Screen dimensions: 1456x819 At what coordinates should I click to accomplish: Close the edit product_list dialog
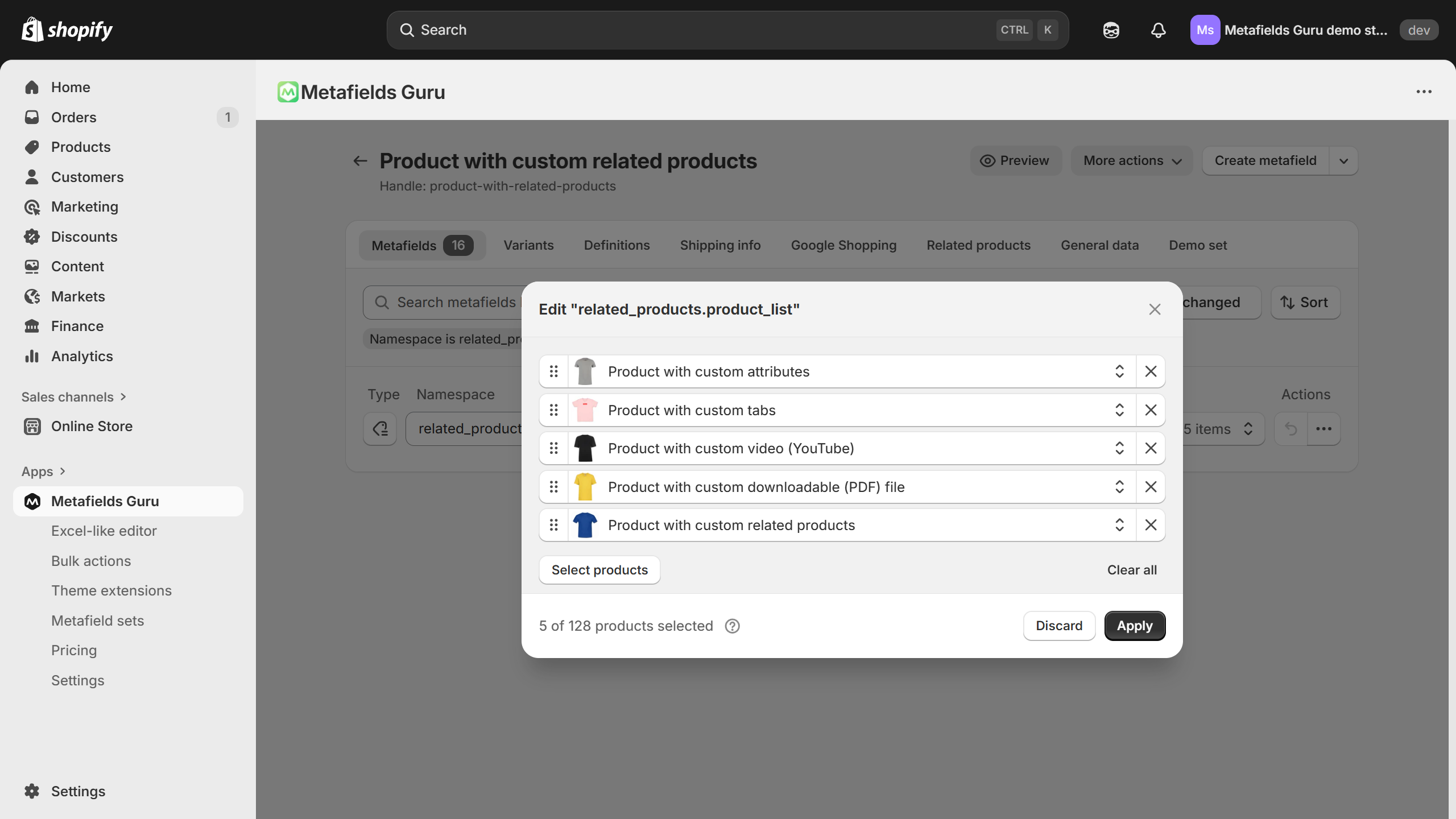(x=1154, y=309)
